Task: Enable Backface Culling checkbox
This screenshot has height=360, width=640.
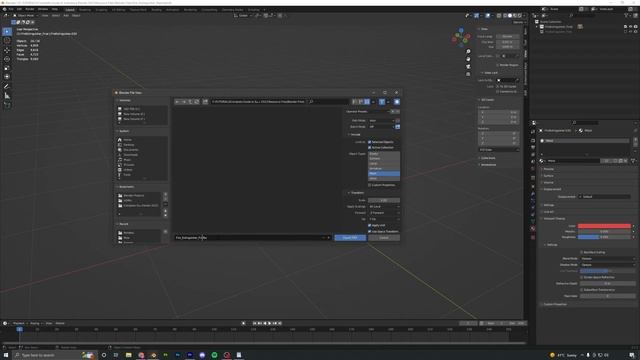Action: [x=582, y=252]
